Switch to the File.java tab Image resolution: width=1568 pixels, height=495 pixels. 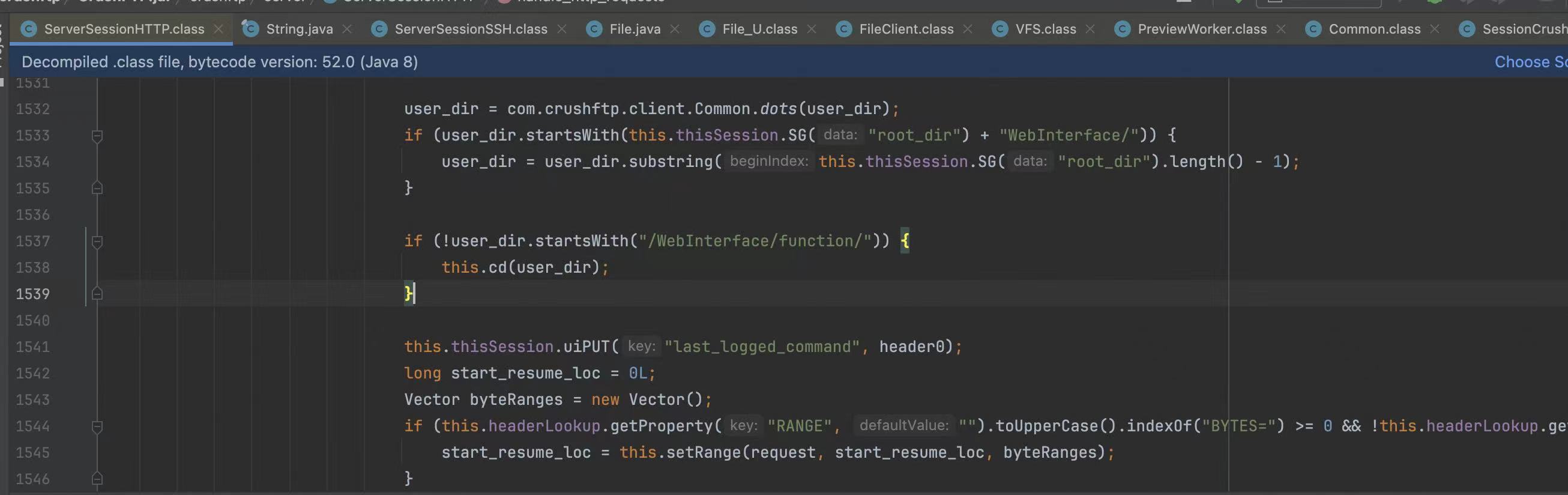(635, 29)
